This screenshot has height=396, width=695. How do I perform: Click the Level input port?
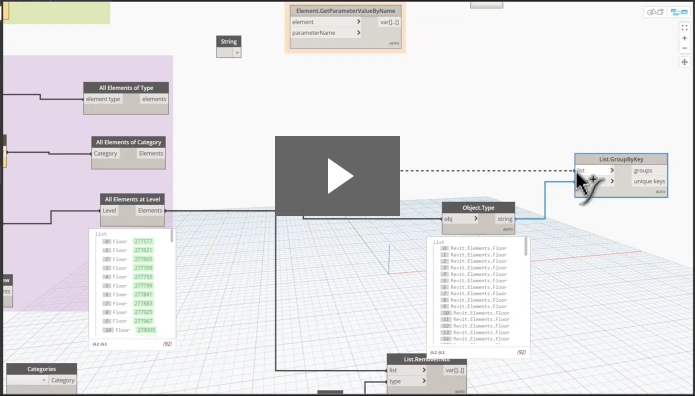click(109, 211)
